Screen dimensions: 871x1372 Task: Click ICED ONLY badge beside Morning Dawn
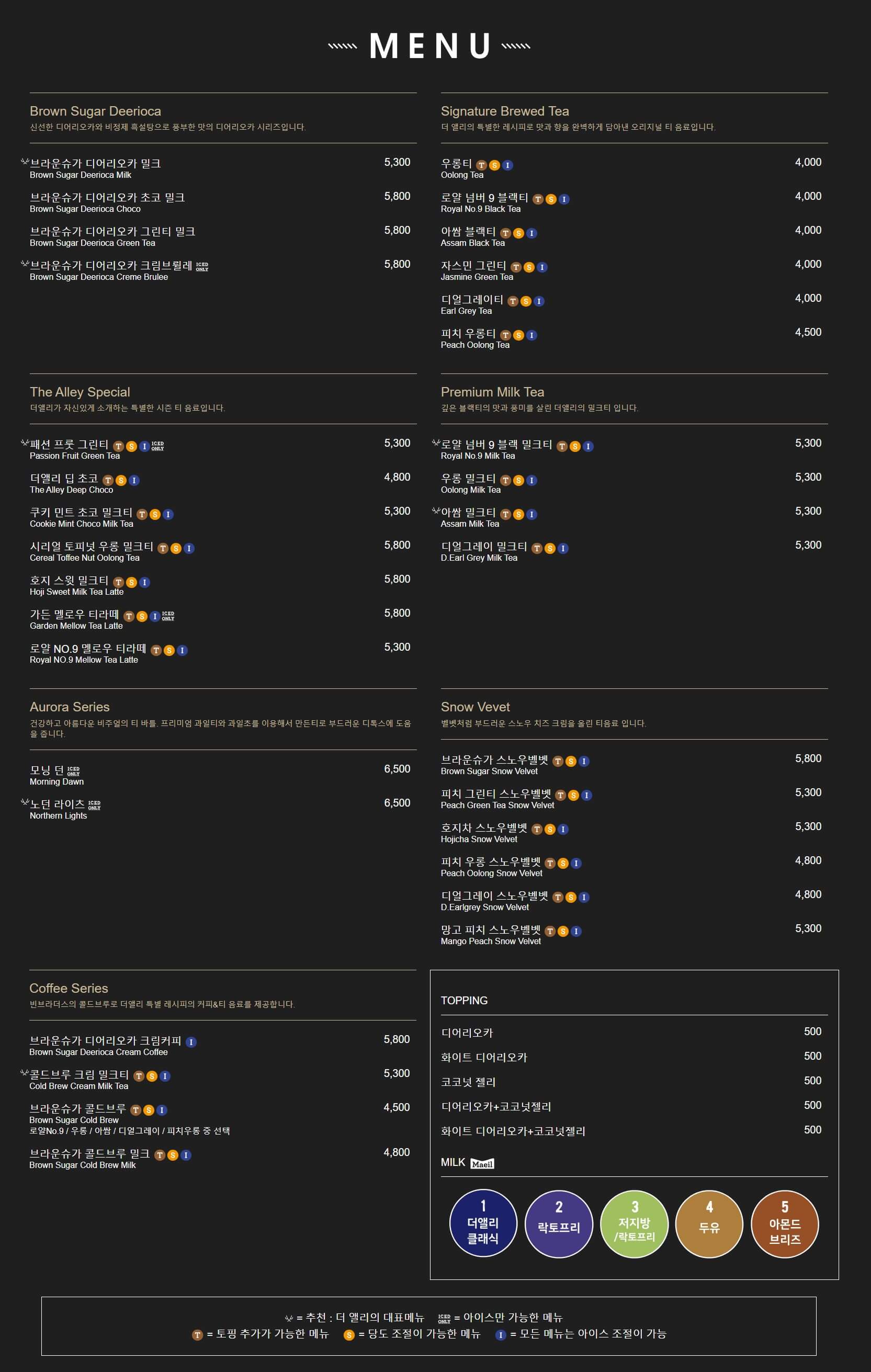(x=73, y=772)
